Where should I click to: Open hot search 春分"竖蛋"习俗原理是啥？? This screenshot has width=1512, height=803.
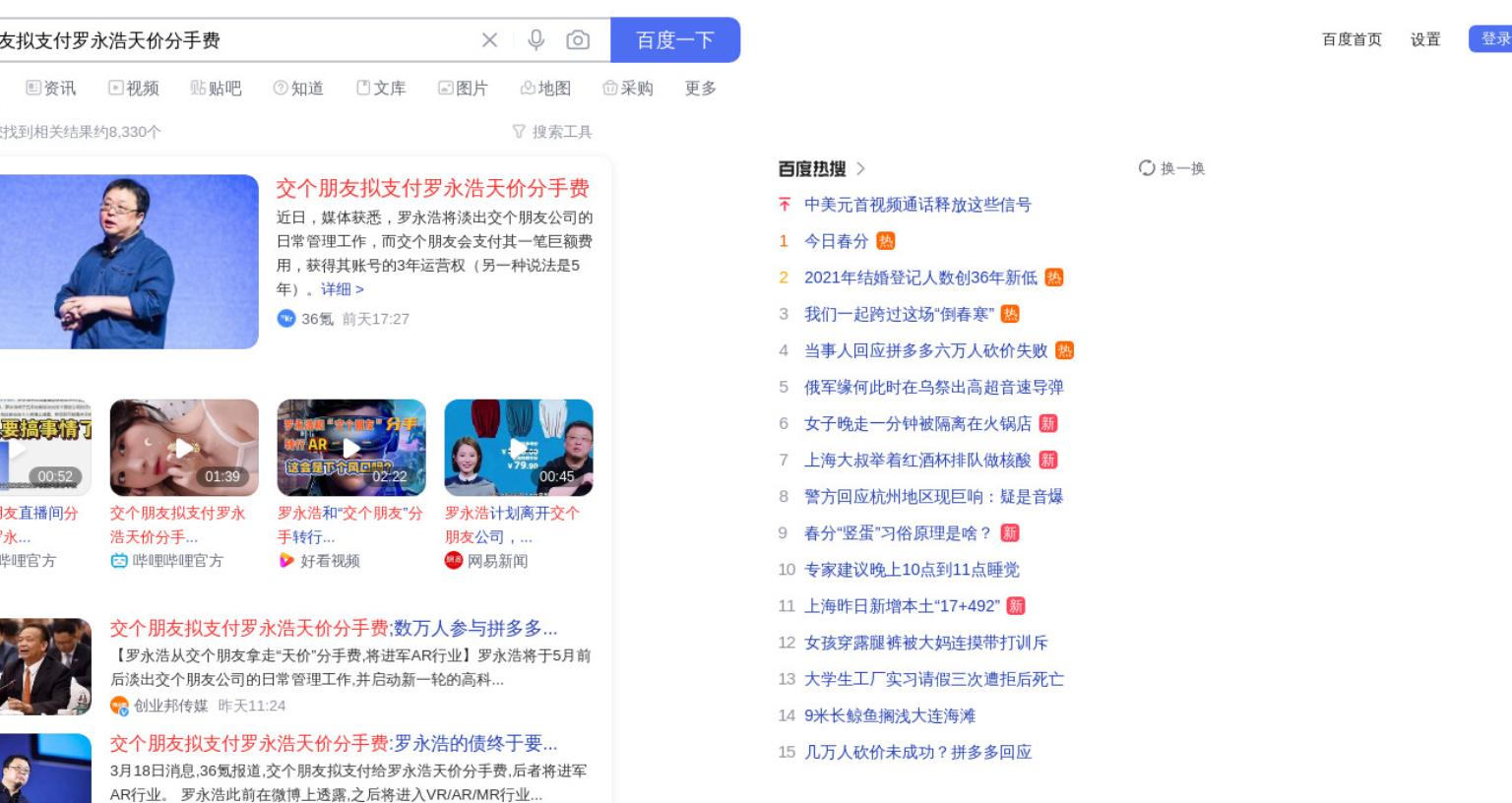point(898,532)
